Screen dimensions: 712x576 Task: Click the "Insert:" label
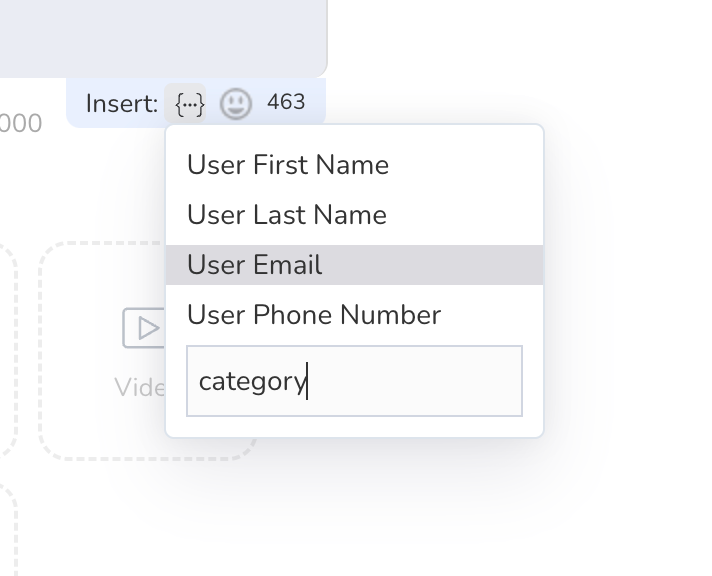[x=122, y=104]
